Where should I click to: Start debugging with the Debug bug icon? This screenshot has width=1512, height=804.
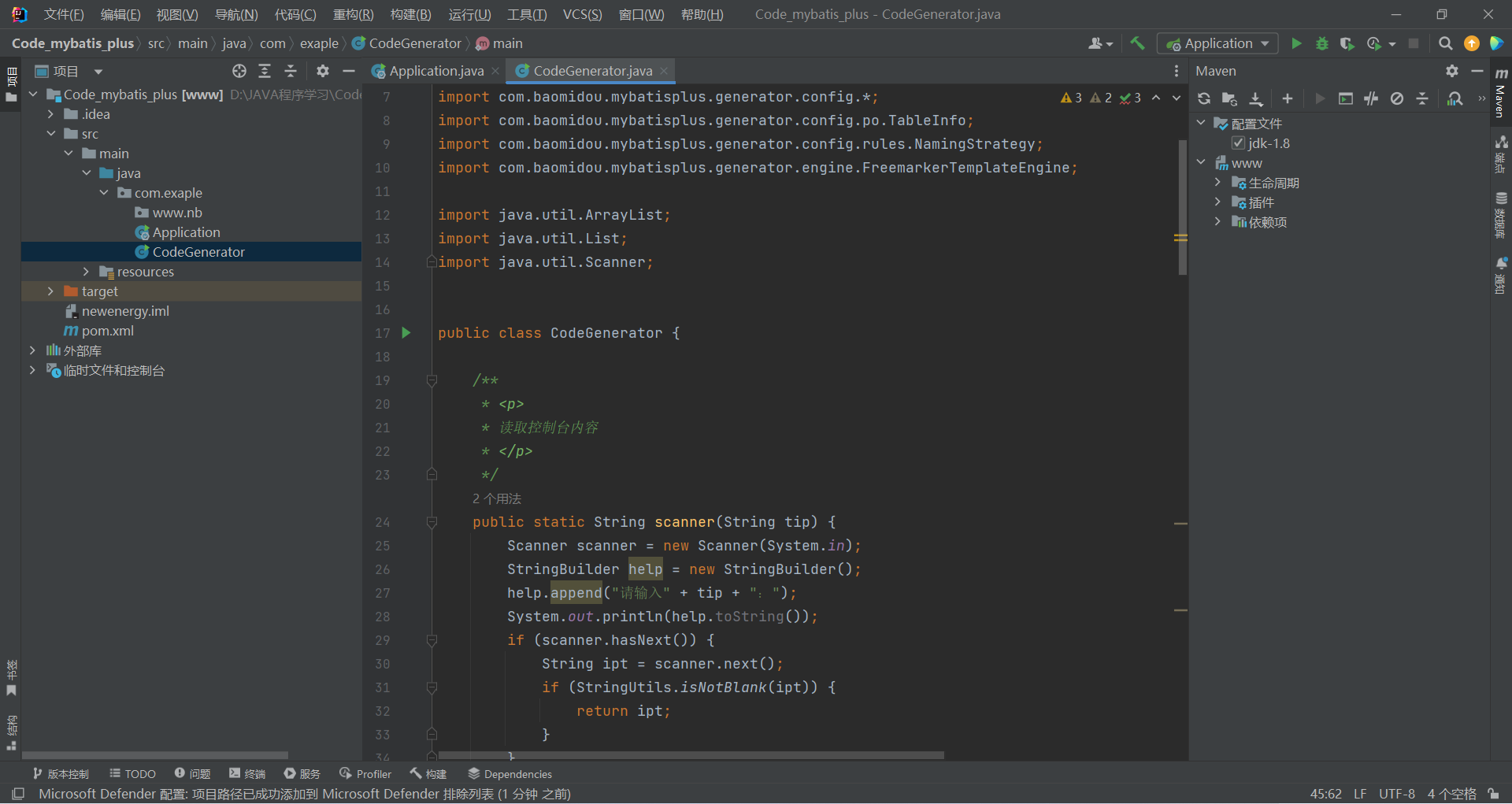click(1322, 44)
